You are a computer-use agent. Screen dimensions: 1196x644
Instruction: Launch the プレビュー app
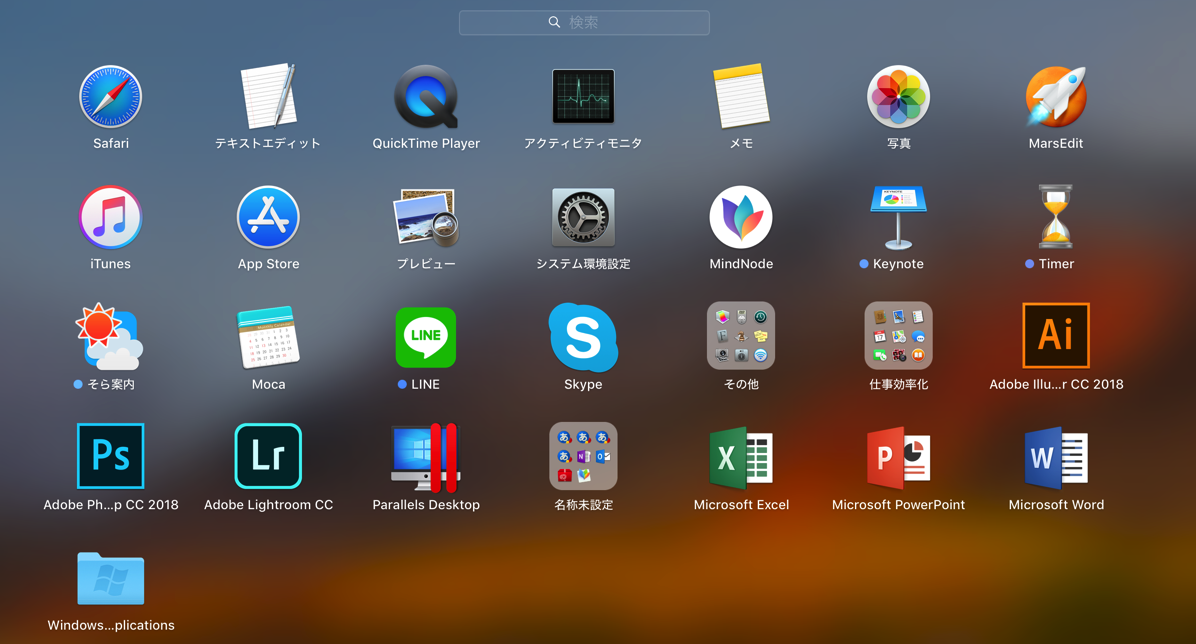pyautogui.click(x=426, y=217)
